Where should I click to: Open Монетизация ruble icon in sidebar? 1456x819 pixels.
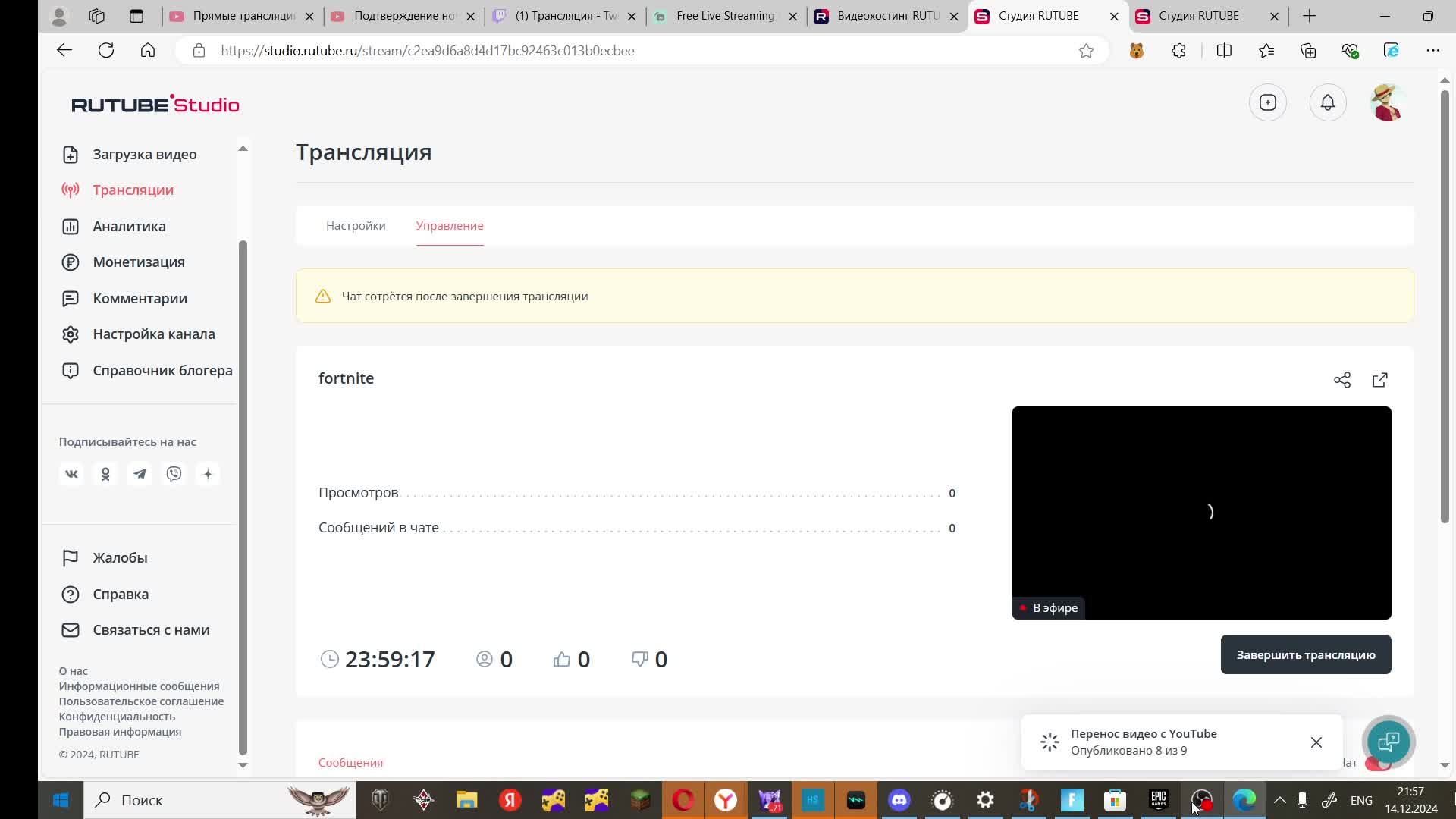[x=71, y=262]
